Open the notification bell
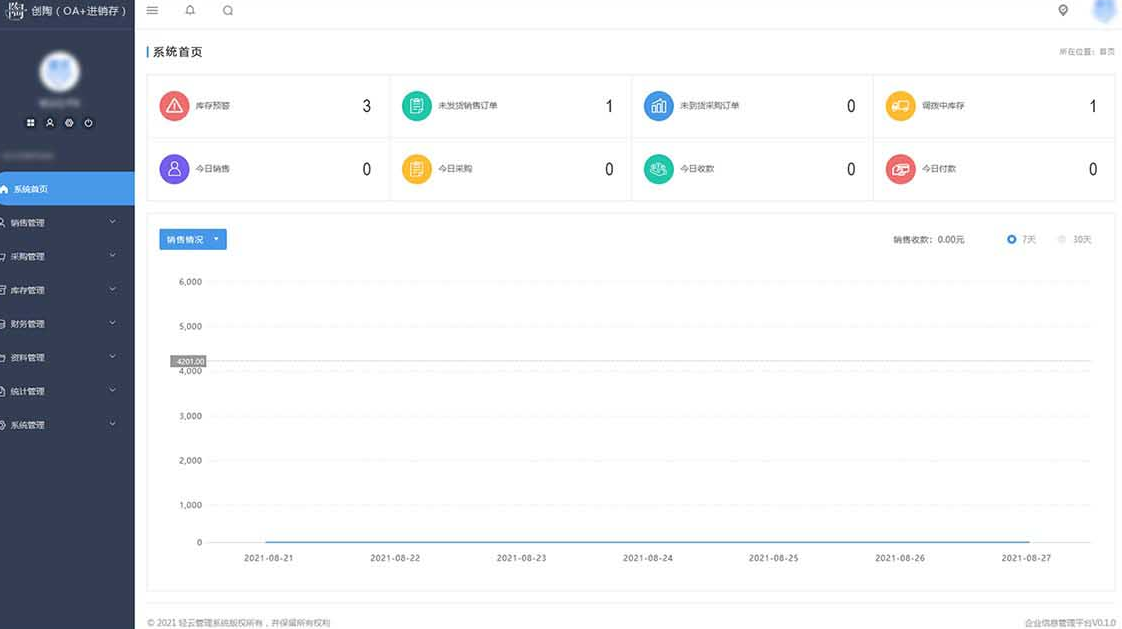 [190, 10]
